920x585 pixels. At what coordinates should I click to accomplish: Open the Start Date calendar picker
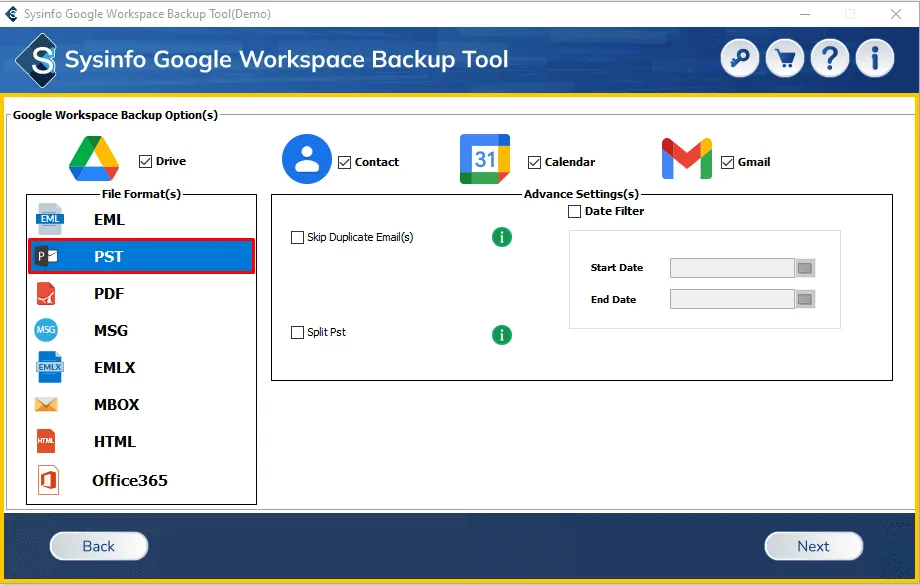805,268
